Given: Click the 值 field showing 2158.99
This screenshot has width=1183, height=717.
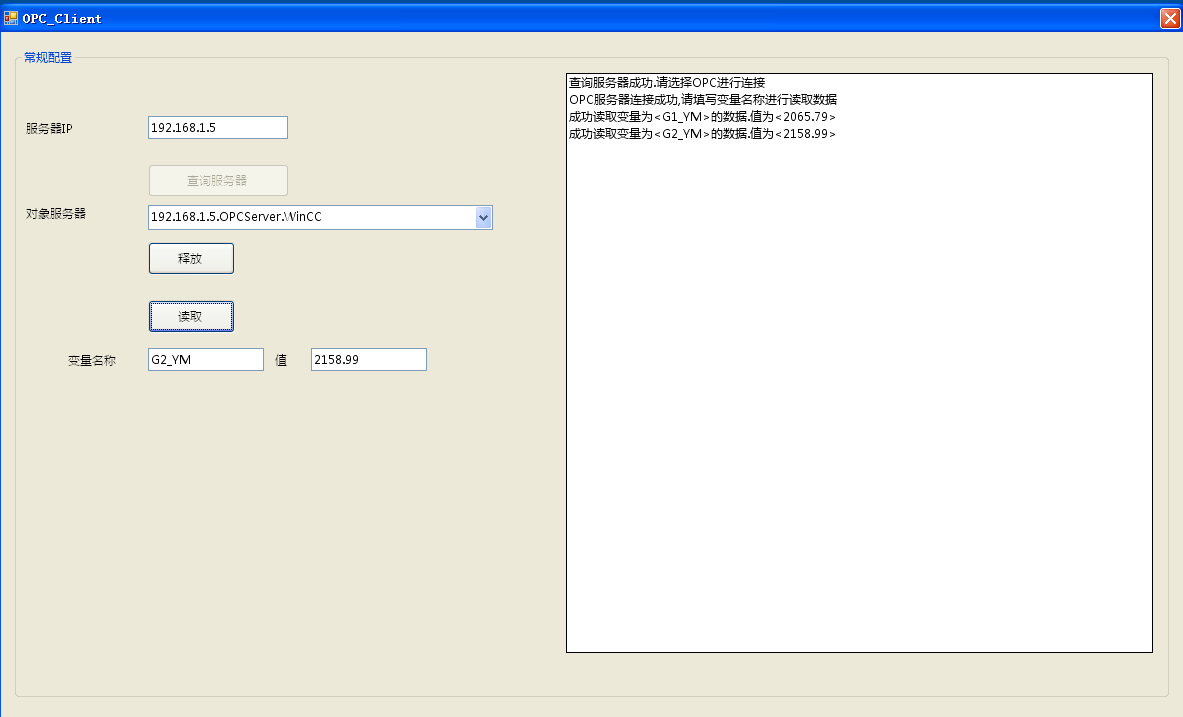Looking at the screenshot, I should tap(369, 359).
